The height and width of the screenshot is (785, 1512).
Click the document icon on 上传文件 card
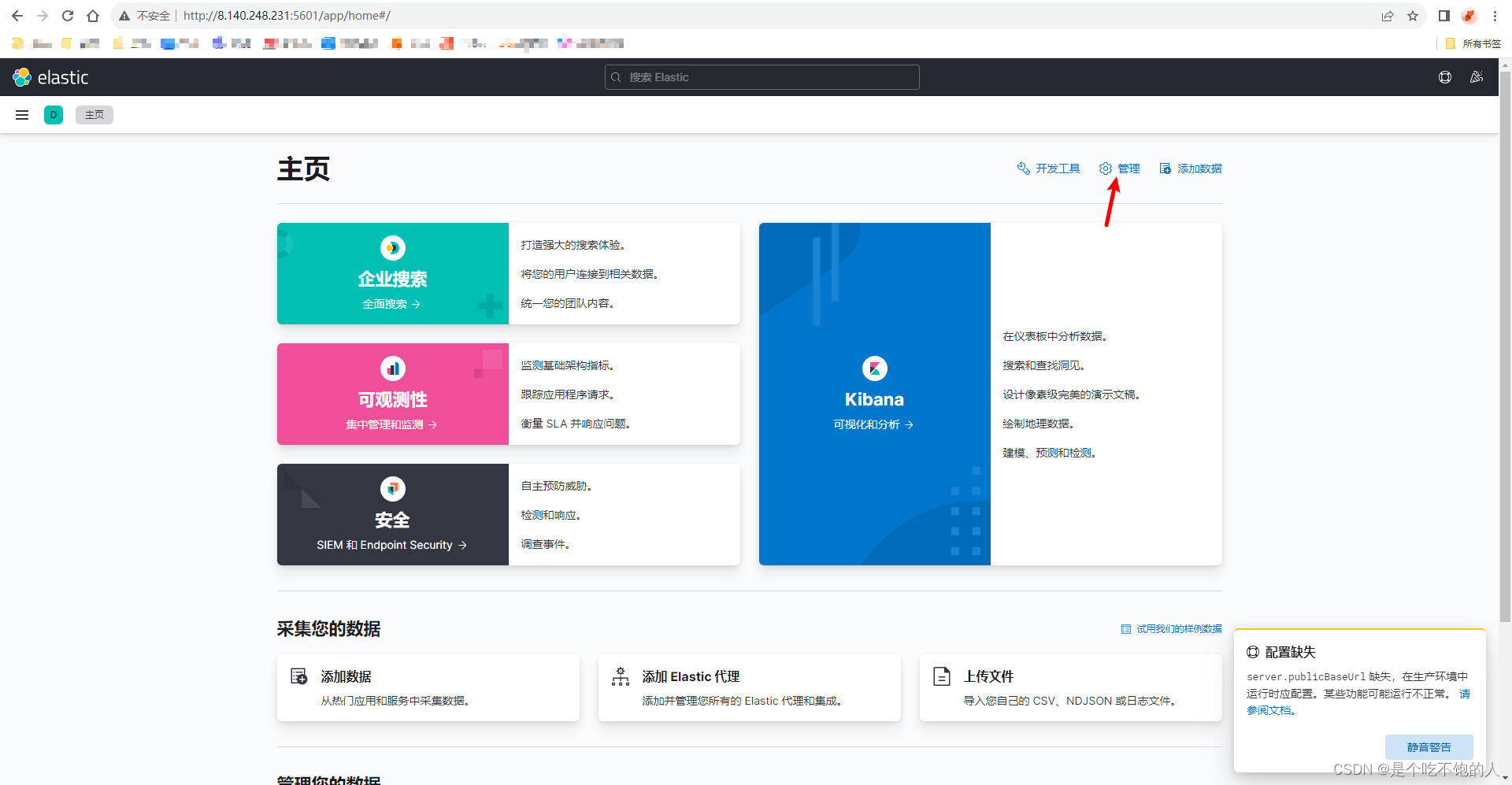point(942,676)
